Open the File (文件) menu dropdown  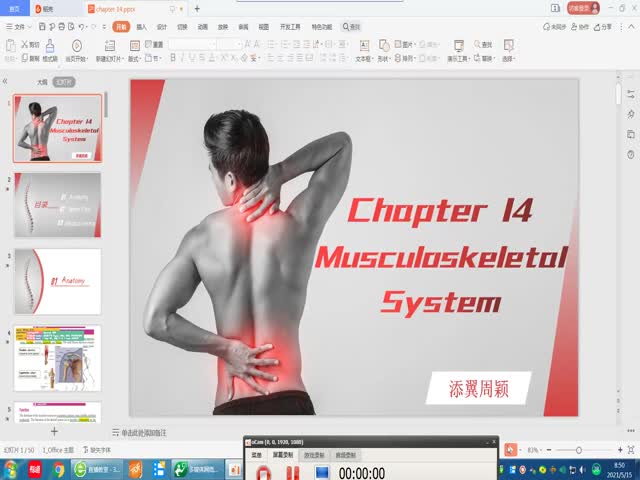tap(17, 27)
